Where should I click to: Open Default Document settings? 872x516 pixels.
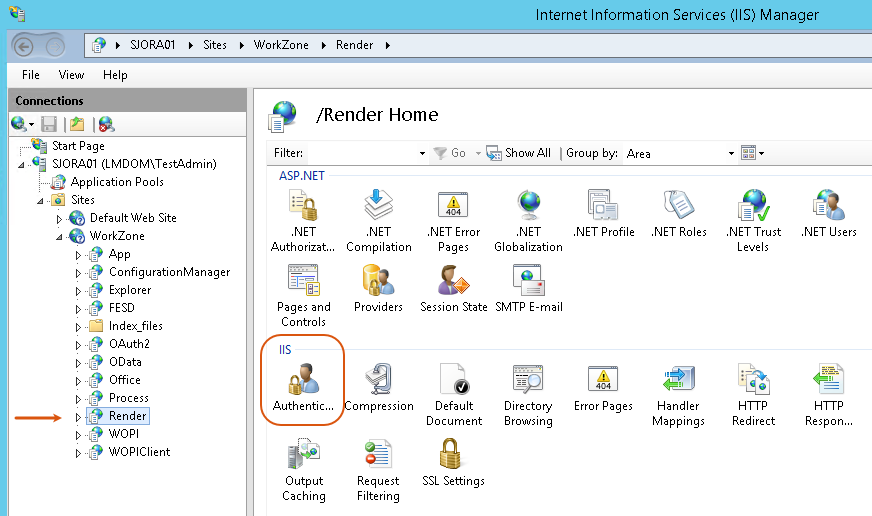point(454,395)
